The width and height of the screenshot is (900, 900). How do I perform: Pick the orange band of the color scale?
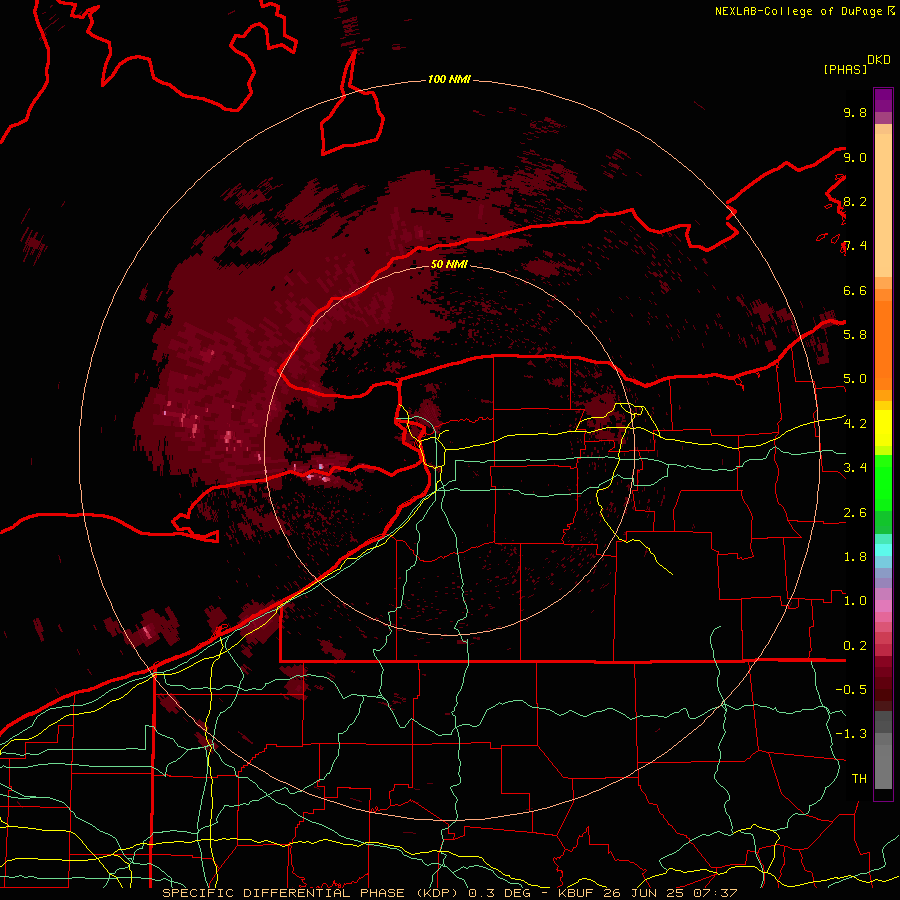883,345
